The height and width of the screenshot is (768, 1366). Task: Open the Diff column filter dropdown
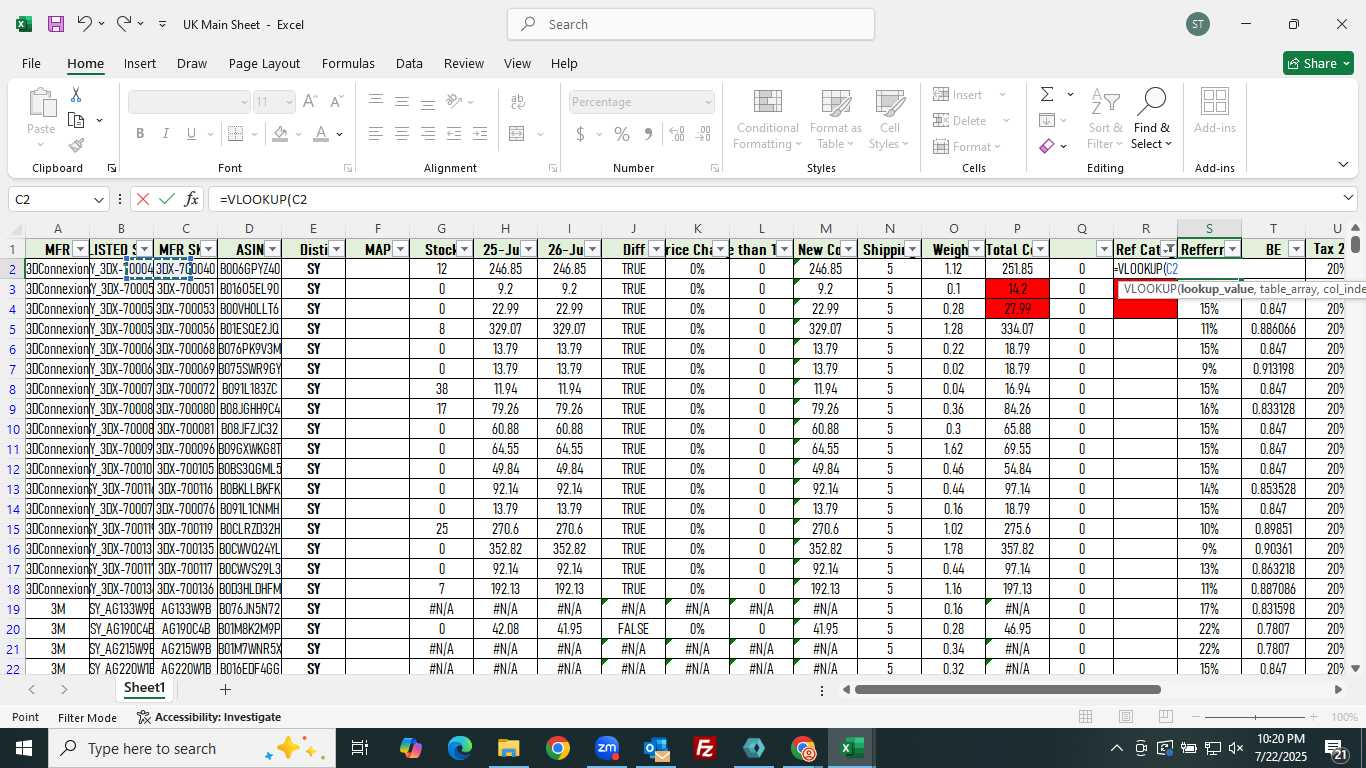coord(657,249)
